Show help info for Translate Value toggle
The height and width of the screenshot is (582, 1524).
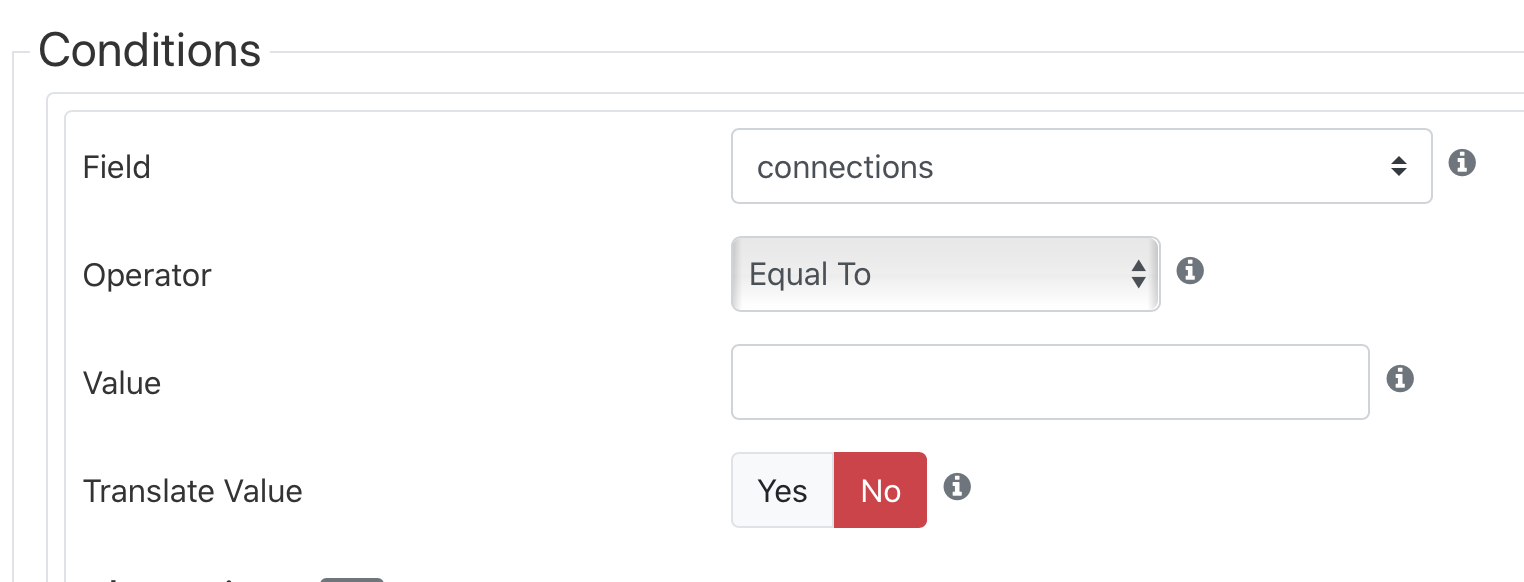(957, 487)
